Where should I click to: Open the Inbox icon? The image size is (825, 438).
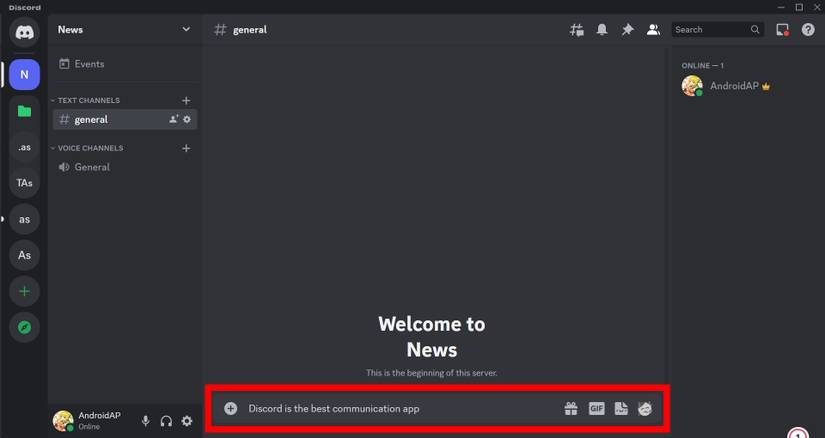[782, 30]
